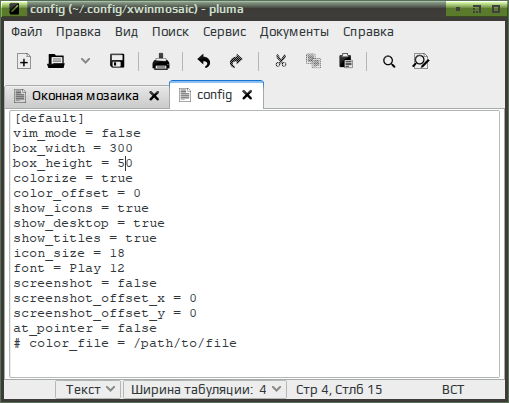Open the Документы menu
Image resolution: width=509 pixels, height=403 pixels.
pos(294,32)
